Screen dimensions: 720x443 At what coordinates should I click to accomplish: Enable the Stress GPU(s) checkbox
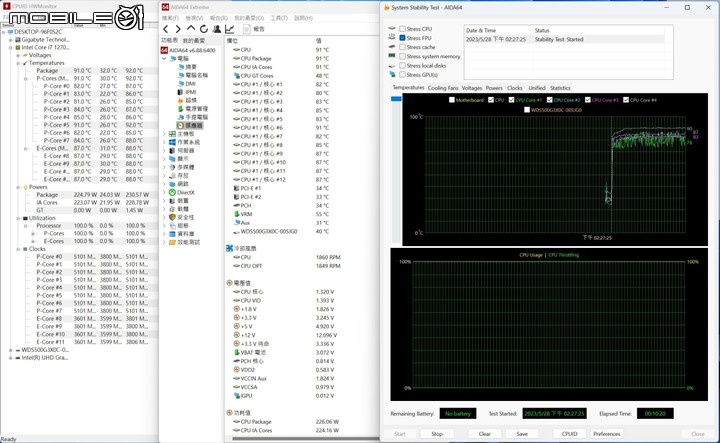(x=402, y=75)
